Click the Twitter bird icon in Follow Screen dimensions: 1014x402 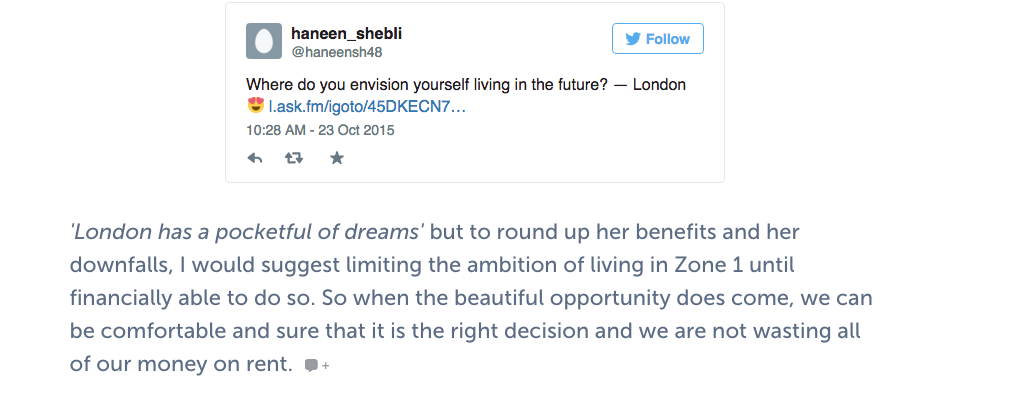[x=633, y=39]
